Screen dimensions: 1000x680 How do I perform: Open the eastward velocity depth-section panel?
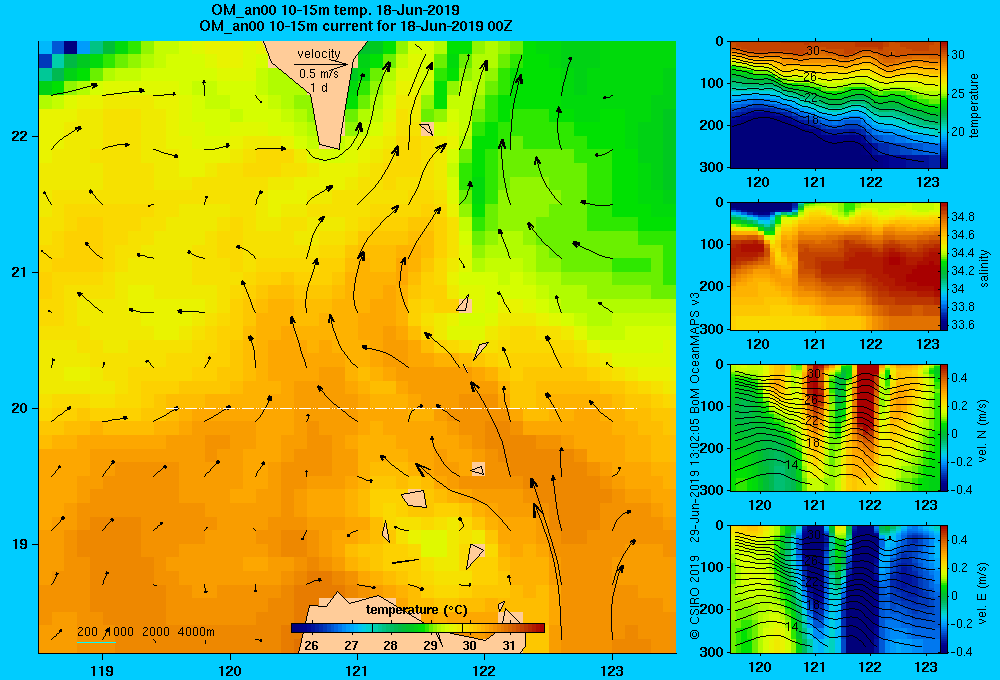click(834, 589)
